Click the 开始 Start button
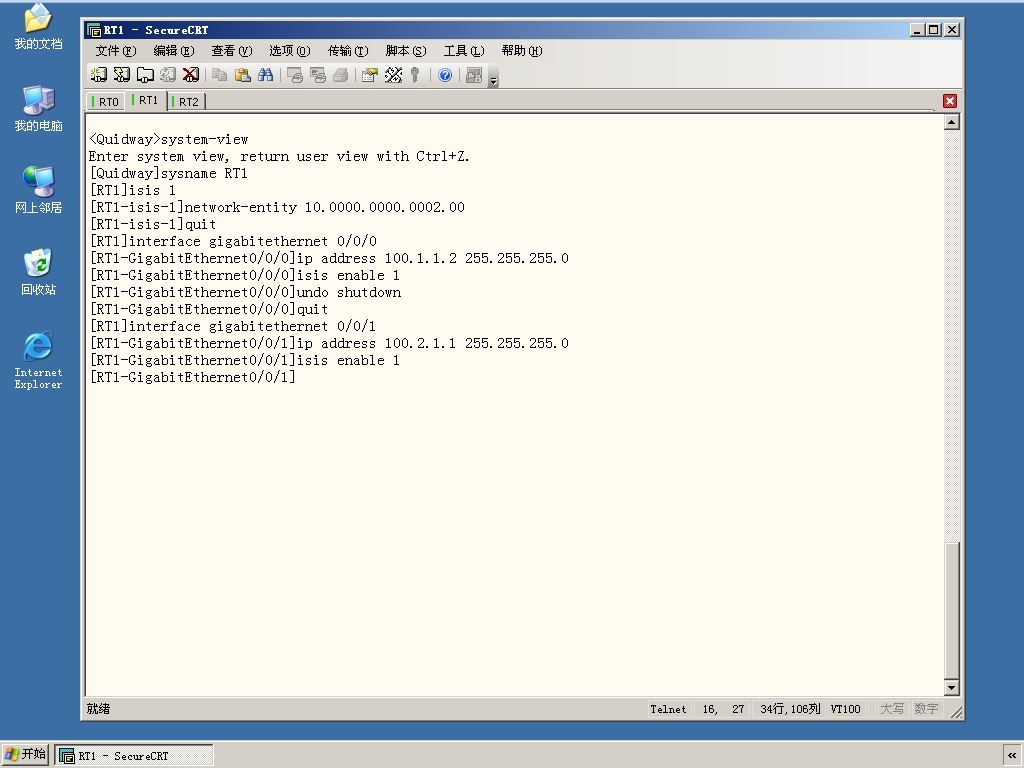Image resolution: width=1024 pixels, height=768 pixels. 25,754
